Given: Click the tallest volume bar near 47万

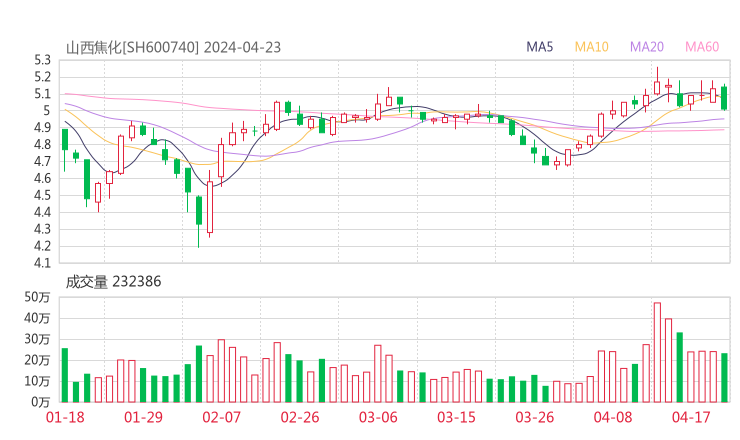Looking at the screenshot, I should coord(657,353).
